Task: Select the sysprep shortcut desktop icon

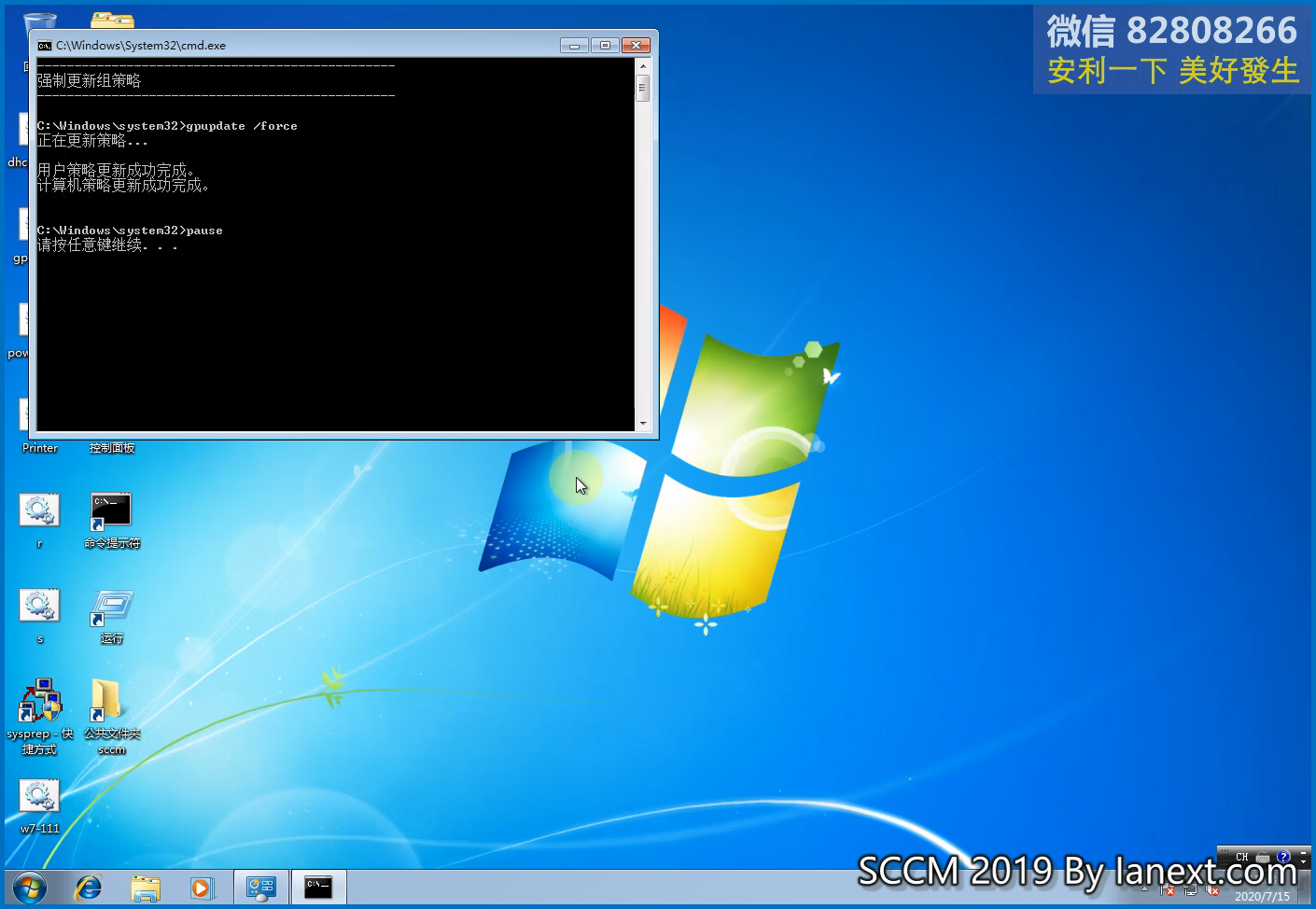Action: 39,716
